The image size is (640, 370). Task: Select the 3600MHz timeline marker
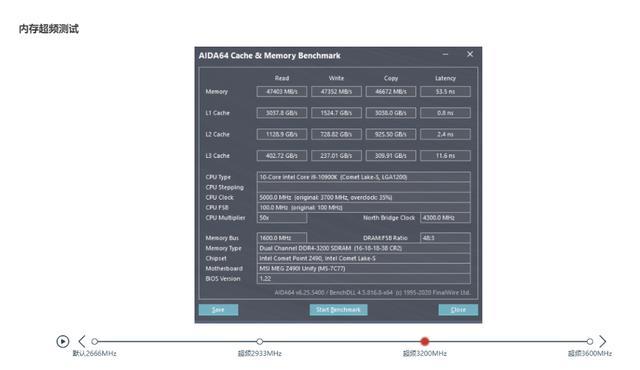pos(589,341)
